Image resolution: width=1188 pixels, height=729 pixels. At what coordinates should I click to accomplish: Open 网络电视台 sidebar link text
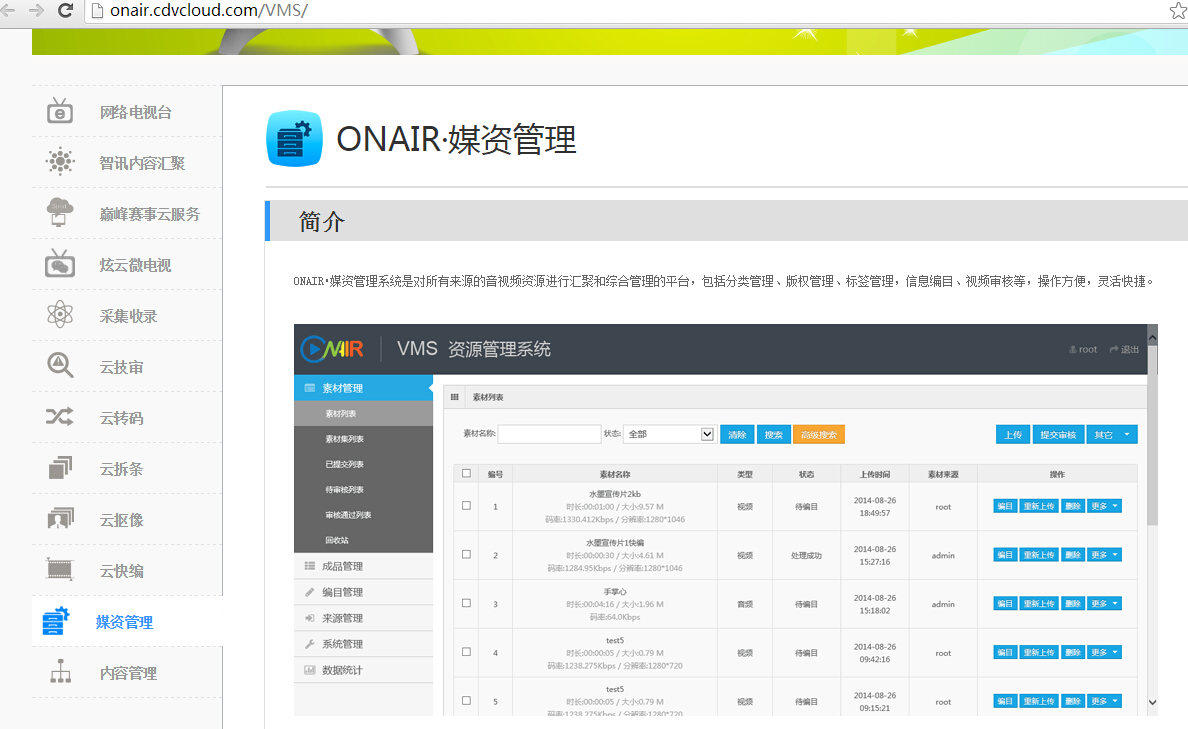coord(136,112)
